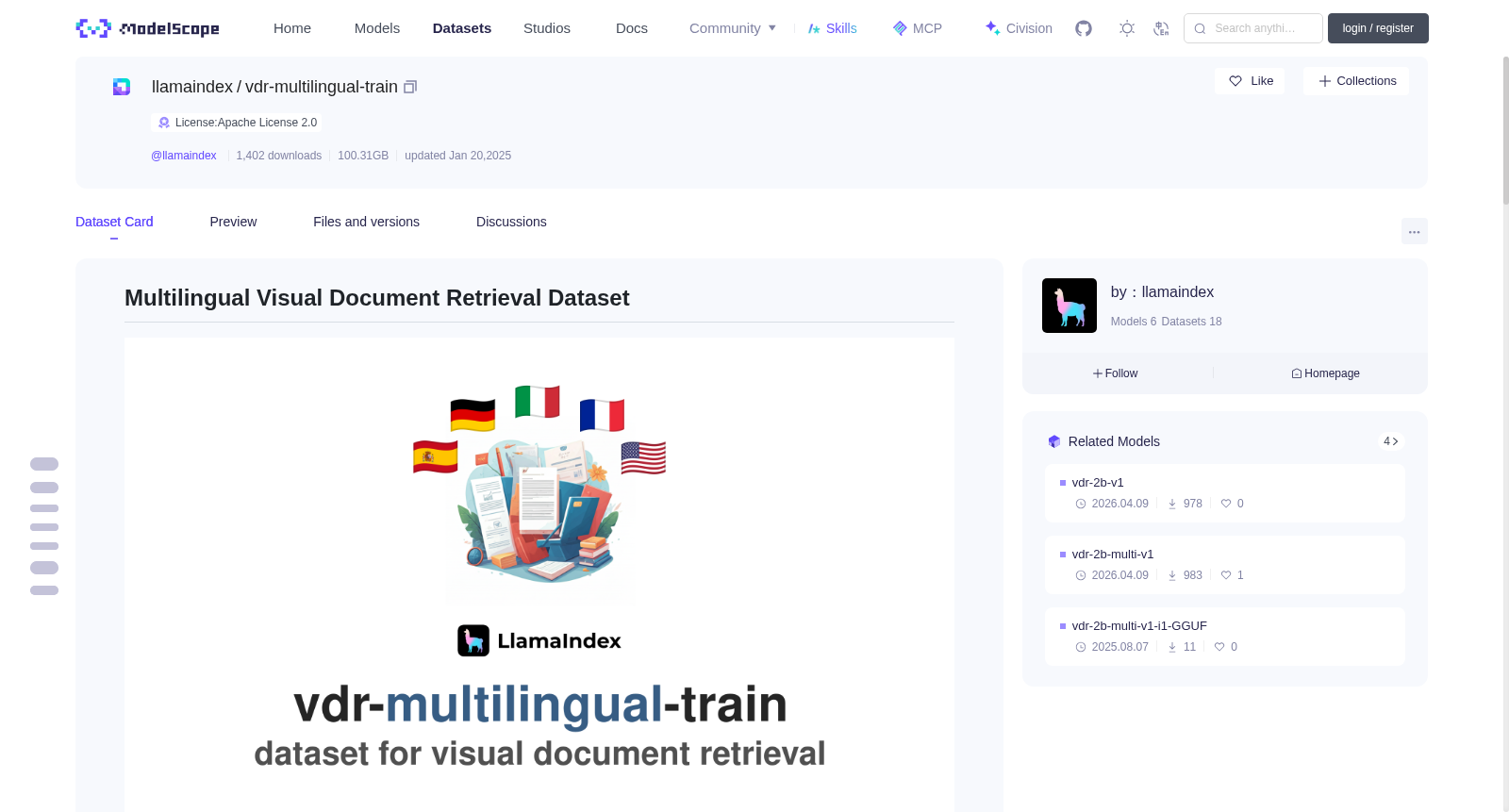Click the search anything input field
The width and height of the screenshot is (1509, 812).
[x=1253, y=28]
